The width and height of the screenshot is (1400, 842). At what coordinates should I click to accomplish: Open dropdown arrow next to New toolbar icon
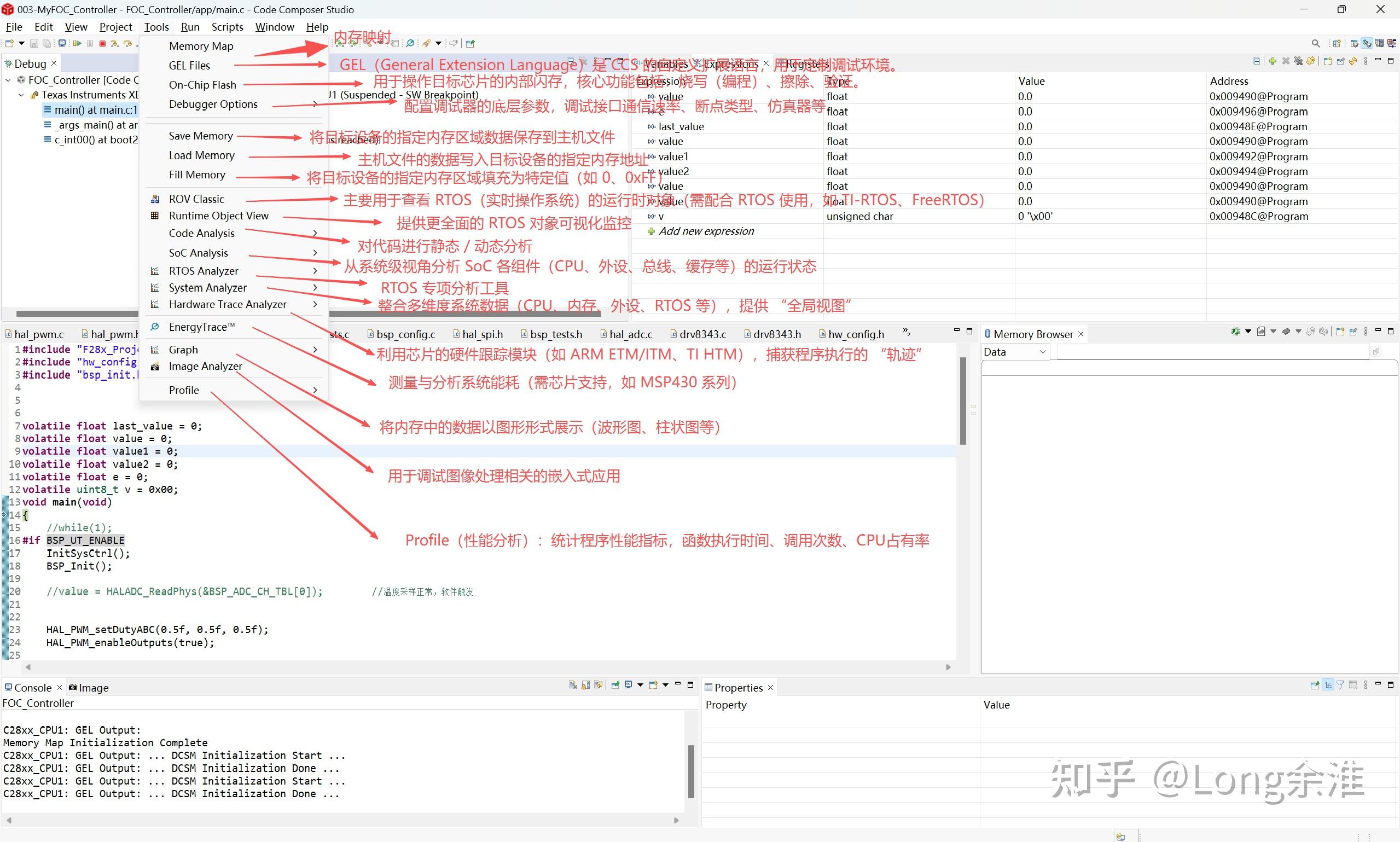[x=21, y=43]
